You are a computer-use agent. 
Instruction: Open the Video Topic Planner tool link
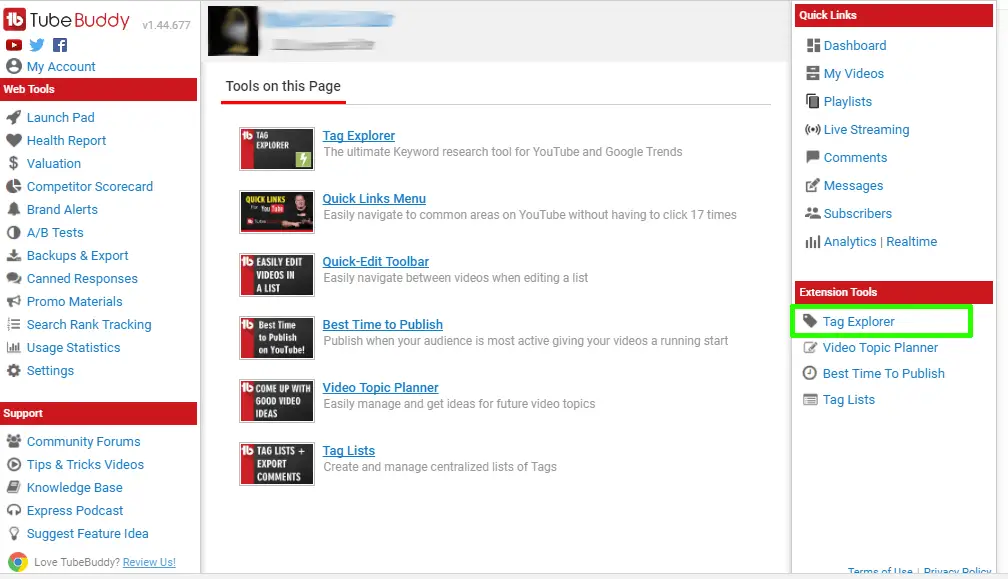[x=381, y=387]
